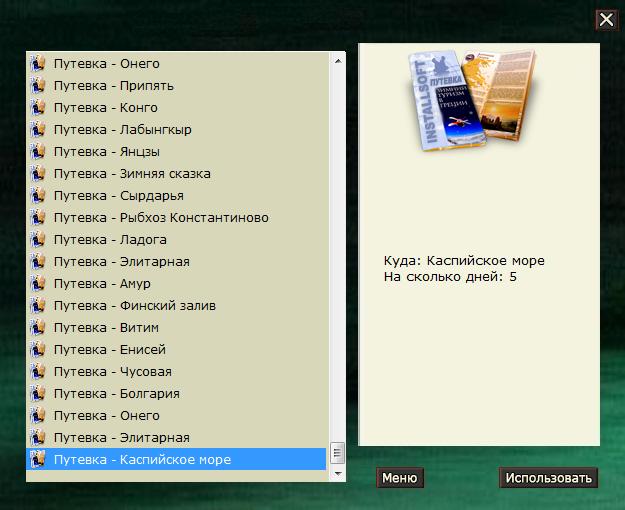Click the travel brochure image in details panel
Viewport: 625px width, 510px height.
tap(473, 99)
